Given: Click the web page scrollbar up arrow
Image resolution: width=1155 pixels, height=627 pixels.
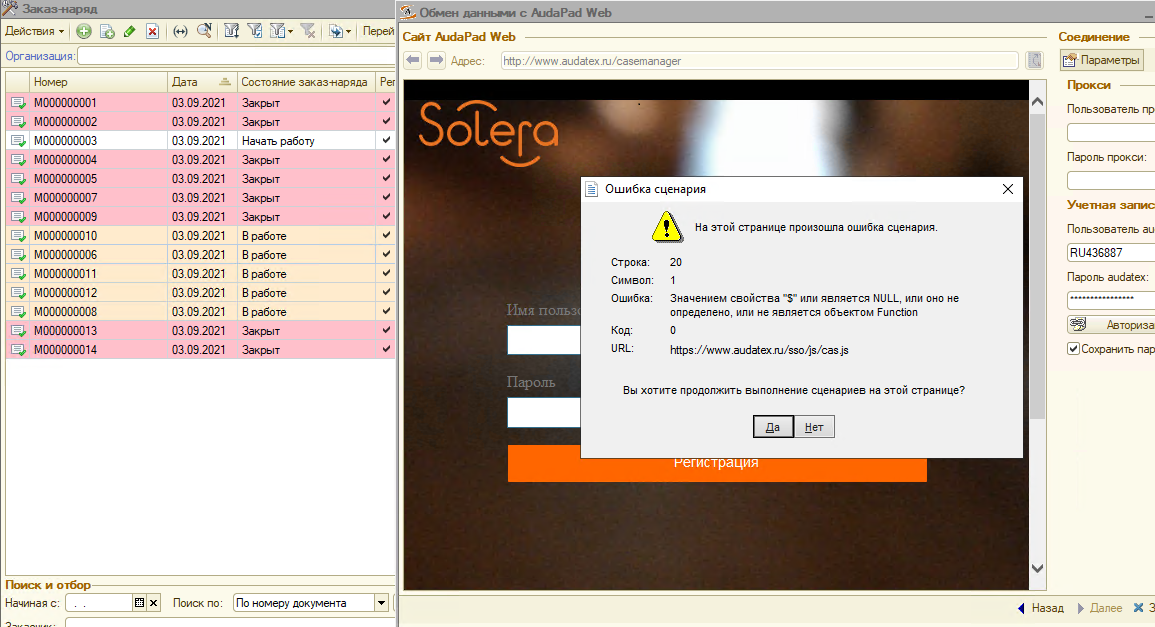Looking at the screenshot, I should (x=1037, y=102).
